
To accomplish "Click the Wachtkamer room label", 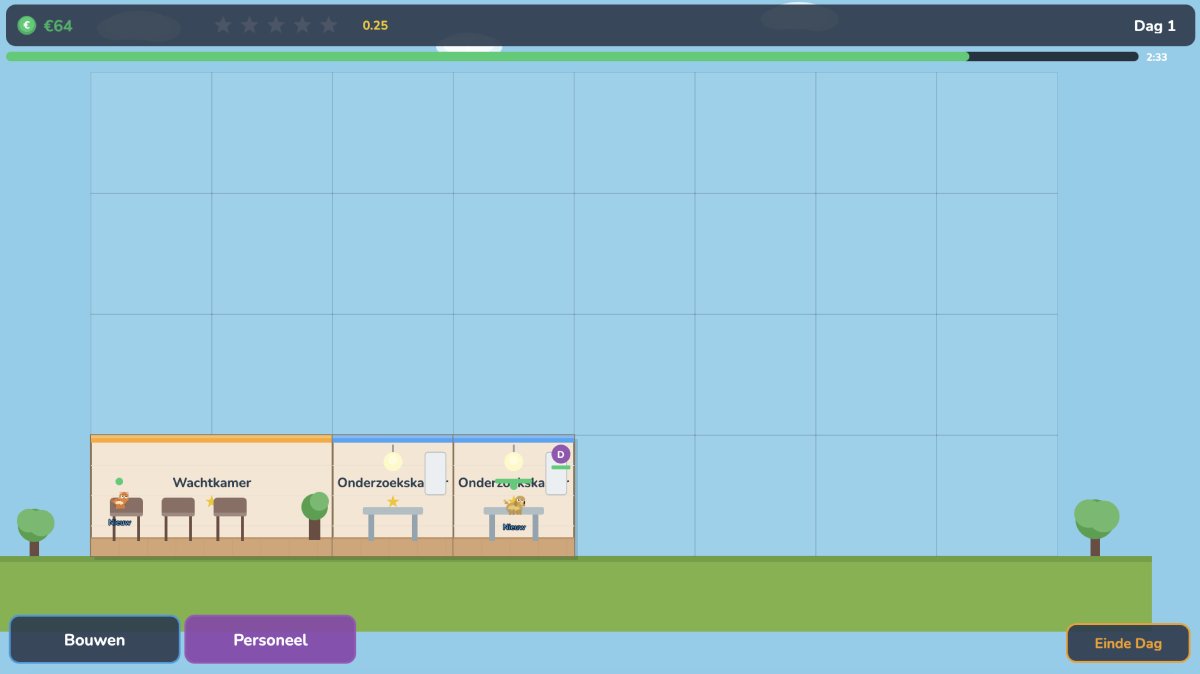I will (x=211, y=483).
